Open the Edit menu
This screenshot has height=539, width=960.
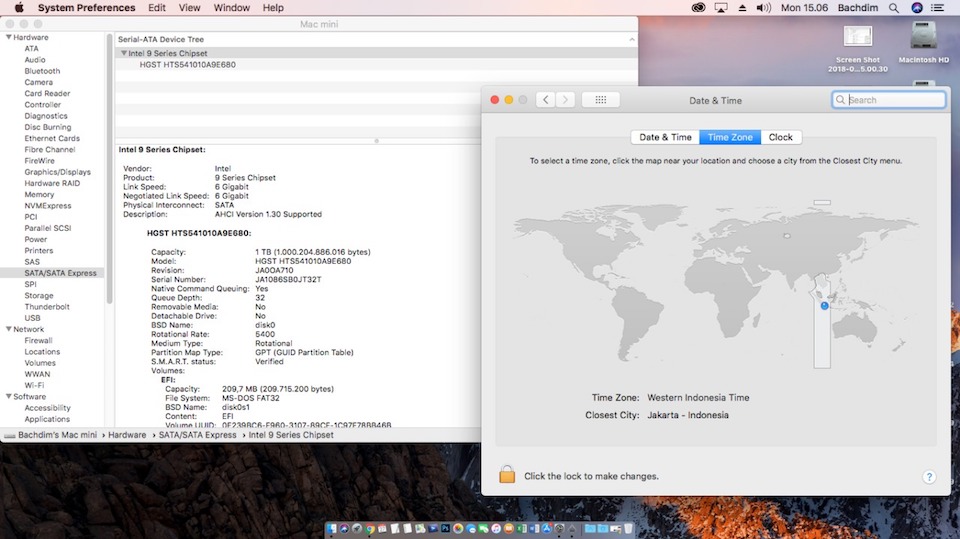pyautogui.click(x=157, y=7)
